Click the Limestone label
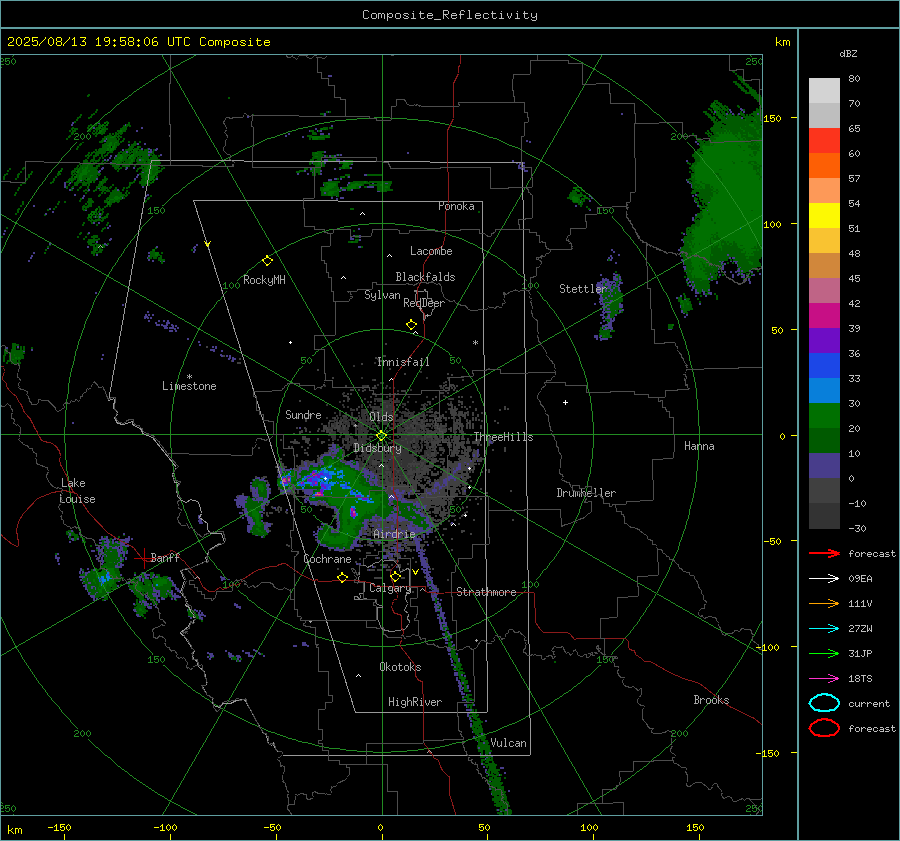The image size is (900, 841). [x=189, y=386]
